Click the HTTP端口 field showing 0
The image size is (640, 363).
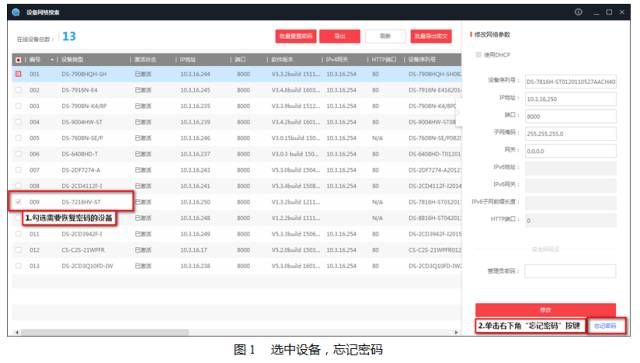point(571,220)
